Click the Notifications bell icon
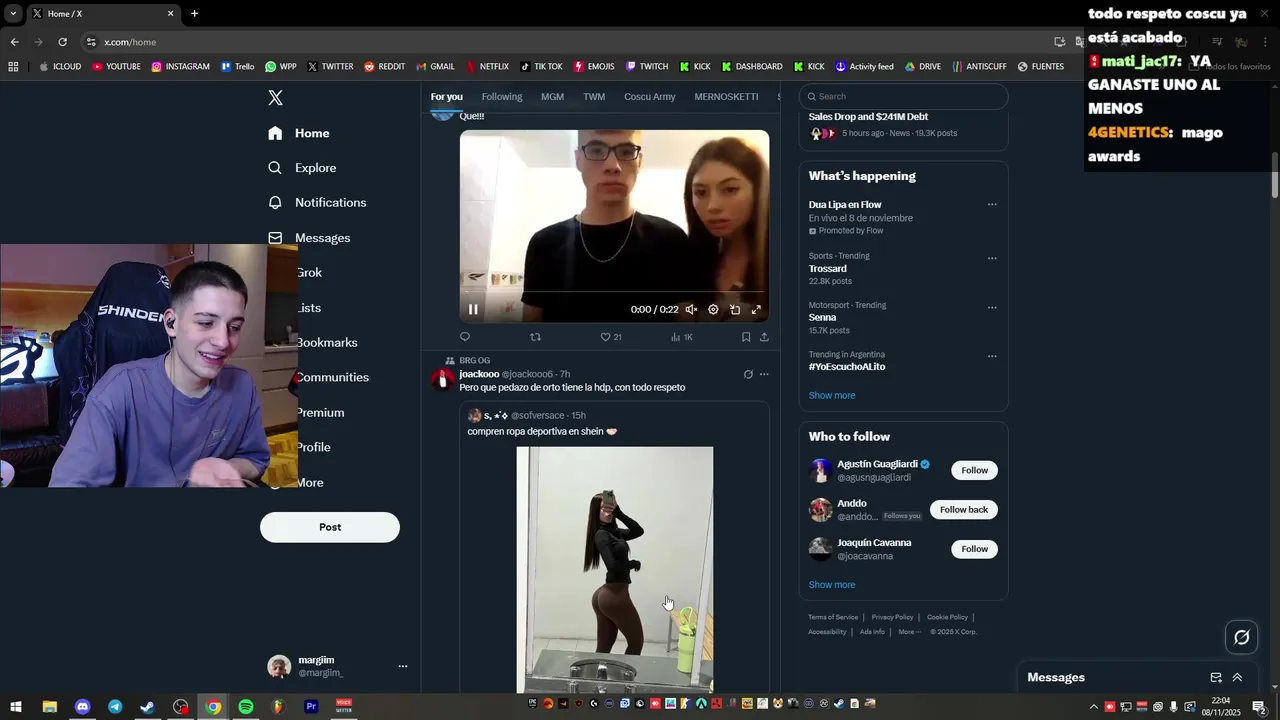1280x720 pixels. pos(275,202)
